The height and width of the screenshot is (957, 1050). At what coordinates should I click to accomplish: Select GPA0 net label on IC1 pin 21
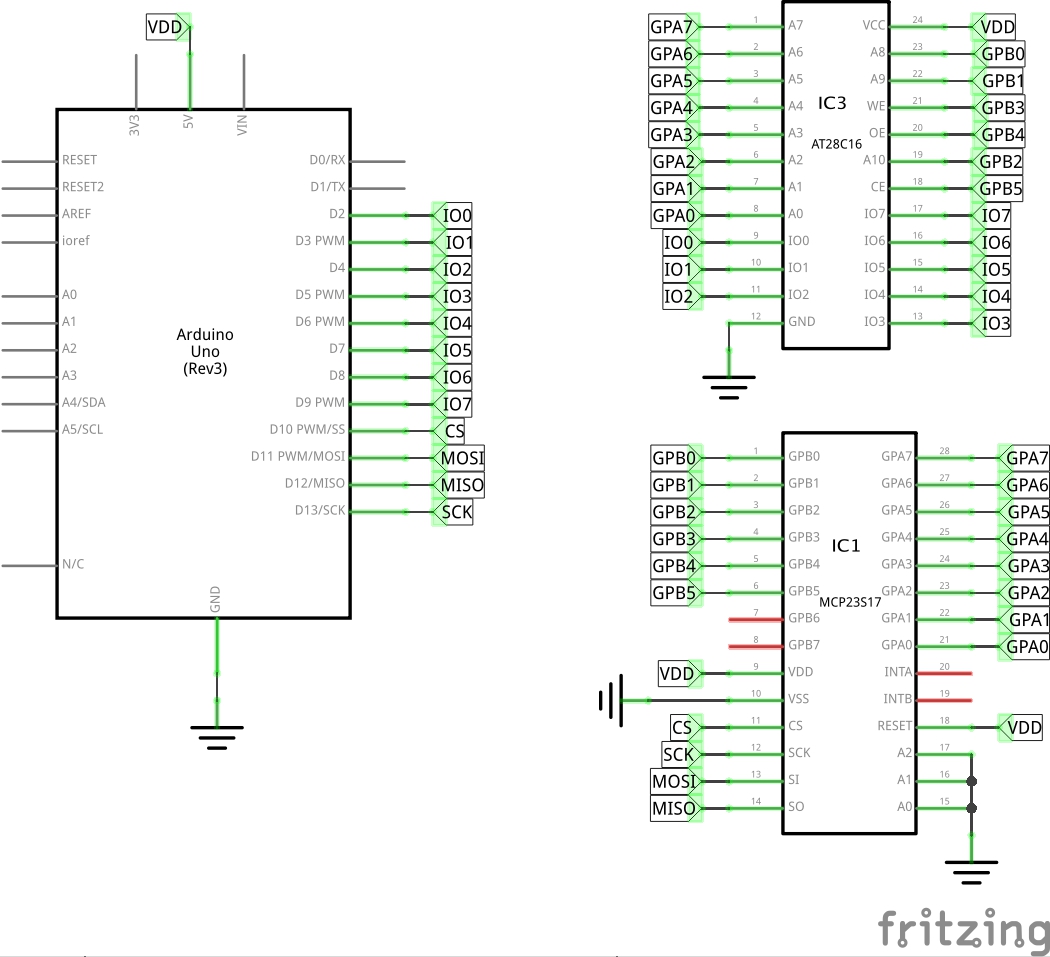[1024, 647]
